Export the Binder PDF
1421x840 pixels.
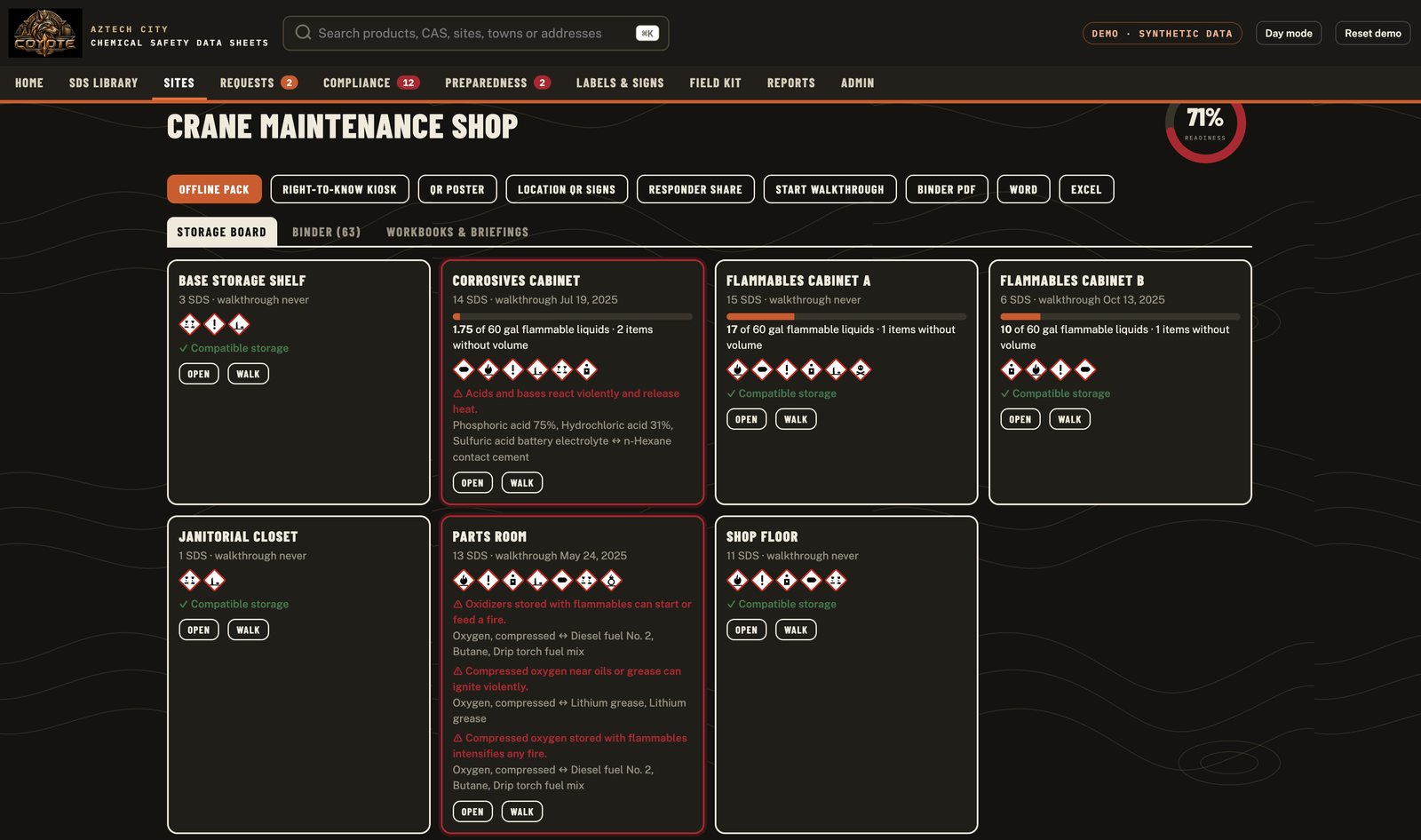947,189
